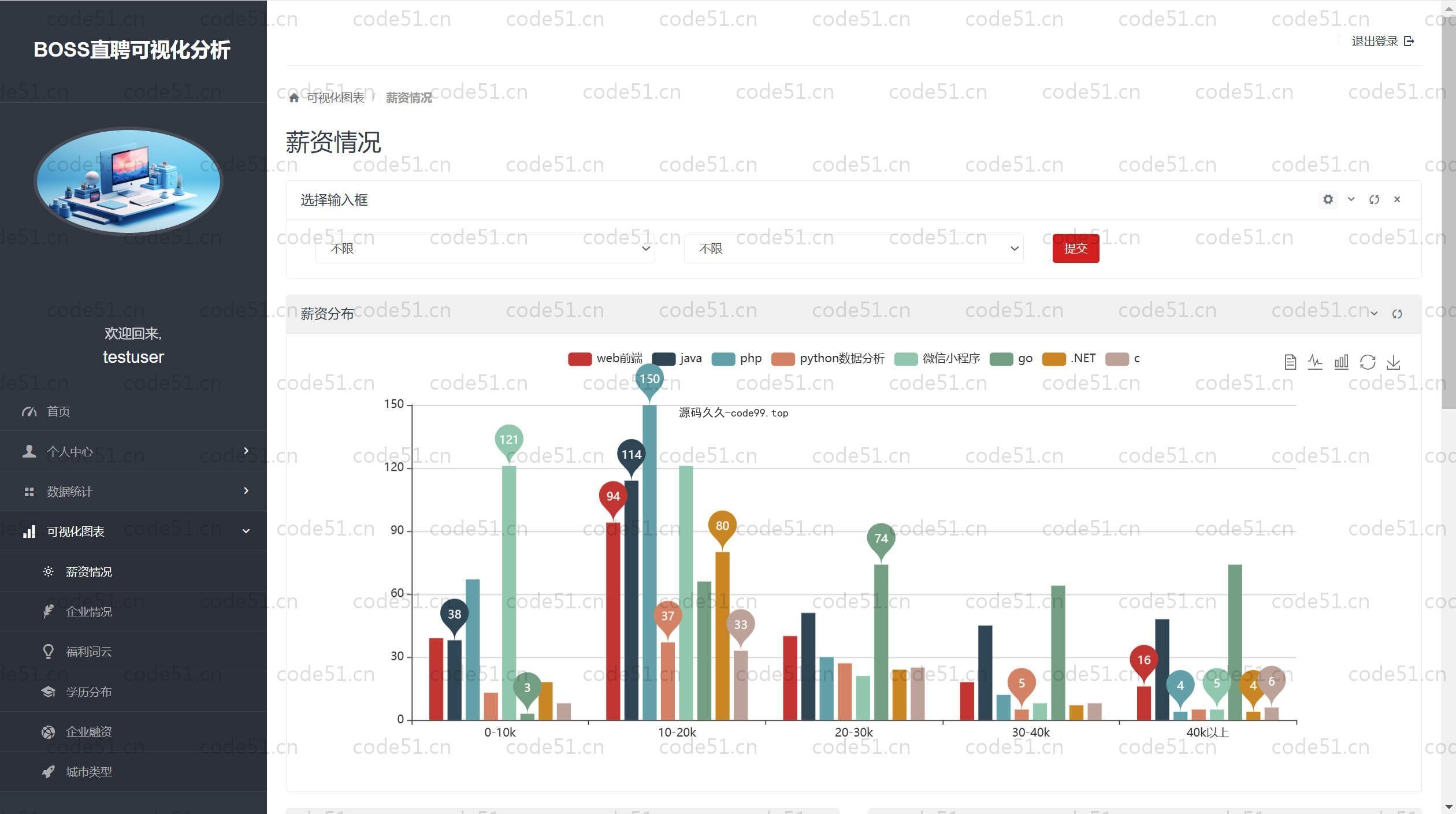Expand 数据统计 submenu arrow
Screen dimensions: 1456x814
[246, 490]
